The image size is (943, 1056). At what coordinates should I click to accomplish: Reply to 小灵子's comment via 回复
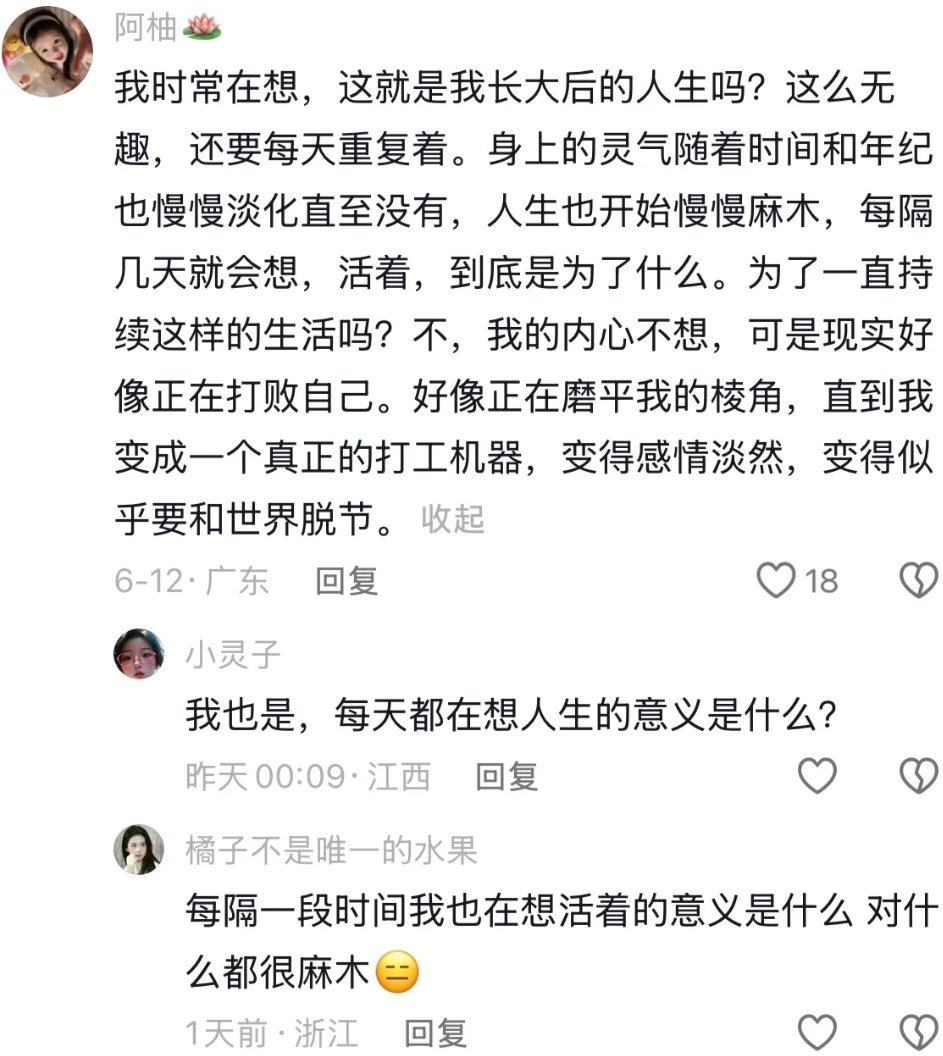tap(507, 777)
